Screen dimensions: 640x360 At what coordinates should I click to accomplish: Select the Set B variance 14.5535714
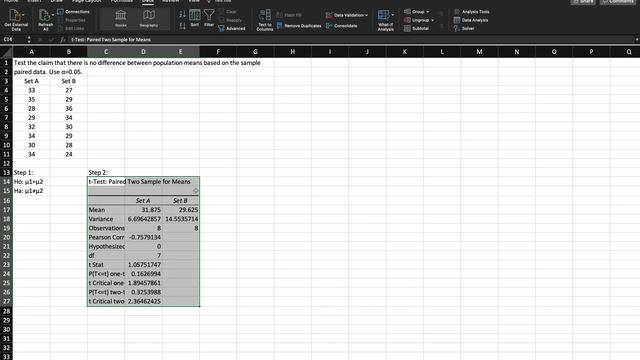[181, 219]
